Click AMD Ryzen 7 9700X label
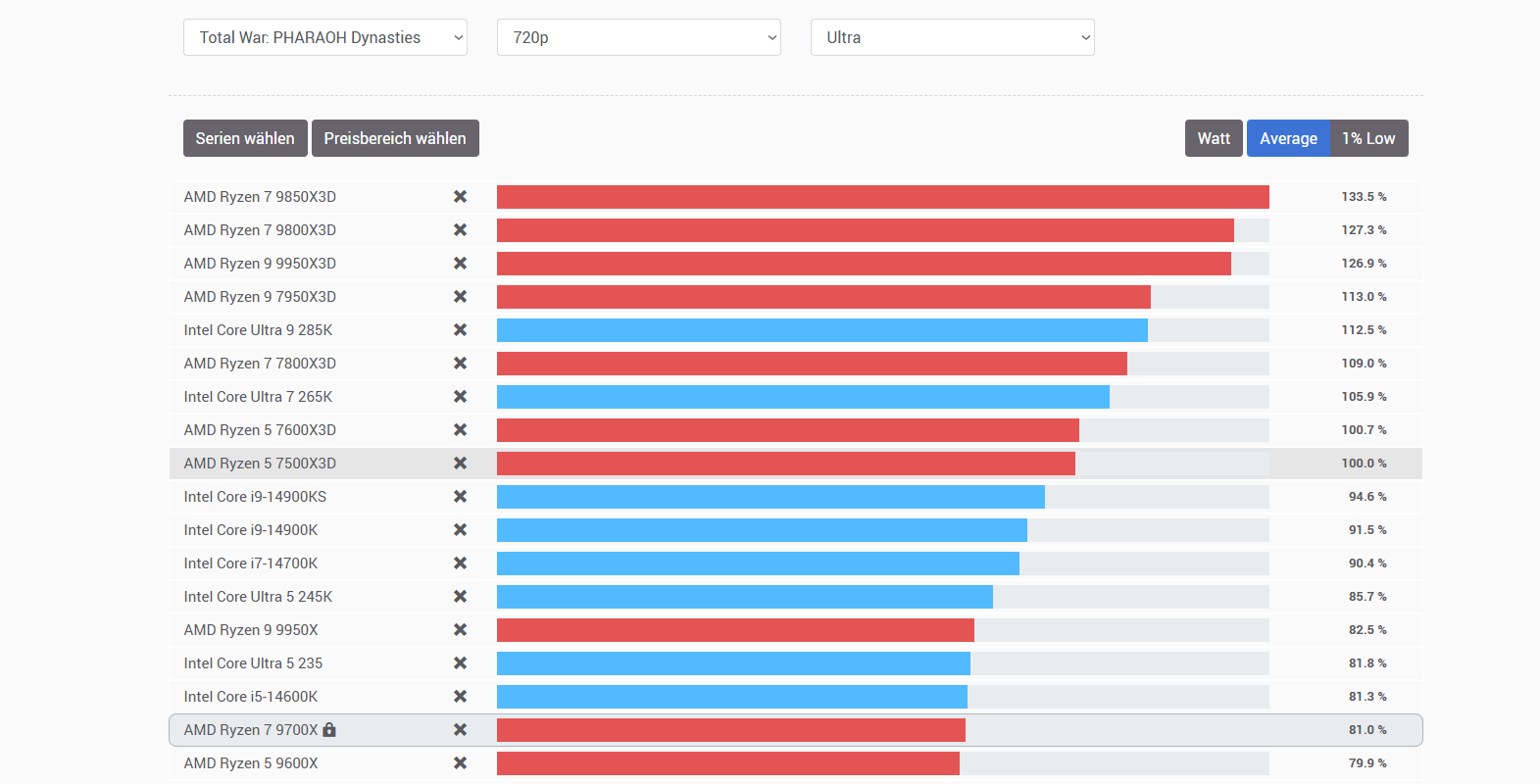Viewport: 1540px width, 784px height. 251,730
